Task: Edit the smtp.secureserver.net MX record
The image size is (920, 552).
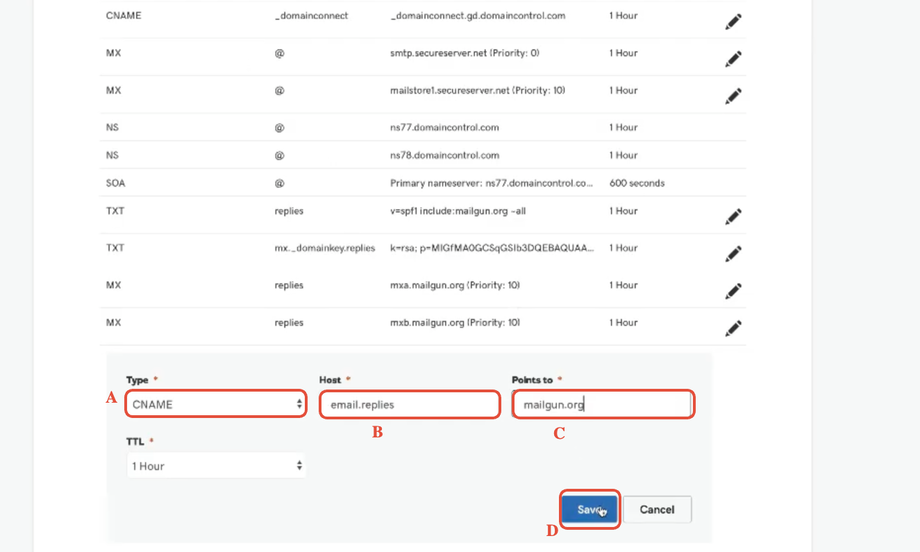Action: (733, 59)
